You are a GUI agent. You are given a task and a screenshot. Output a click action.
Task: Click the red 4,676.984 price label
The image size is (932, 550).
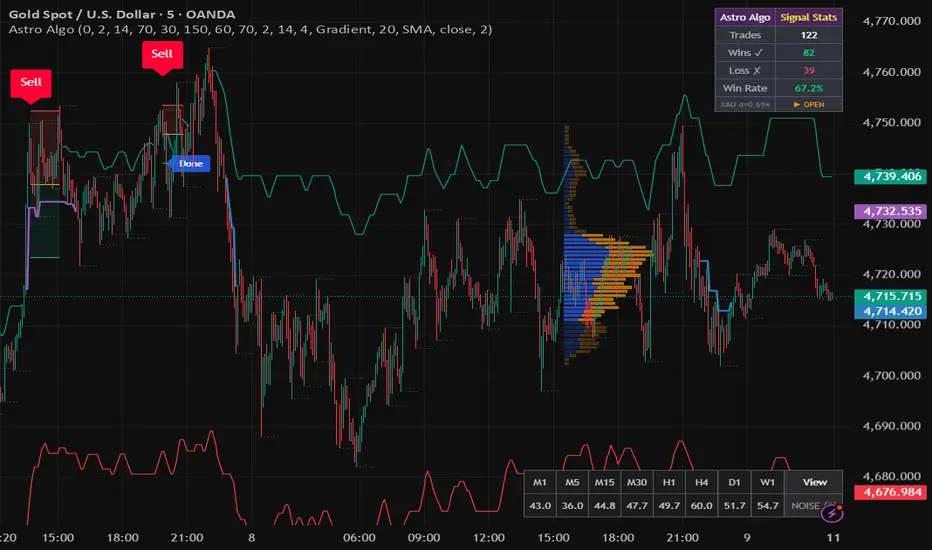coord(890,492)
